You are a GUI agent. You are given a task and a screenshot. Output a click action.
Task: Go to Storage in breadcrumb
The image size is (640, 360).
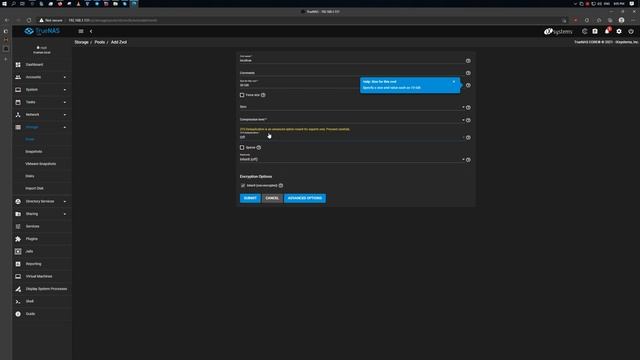(81, 42)
